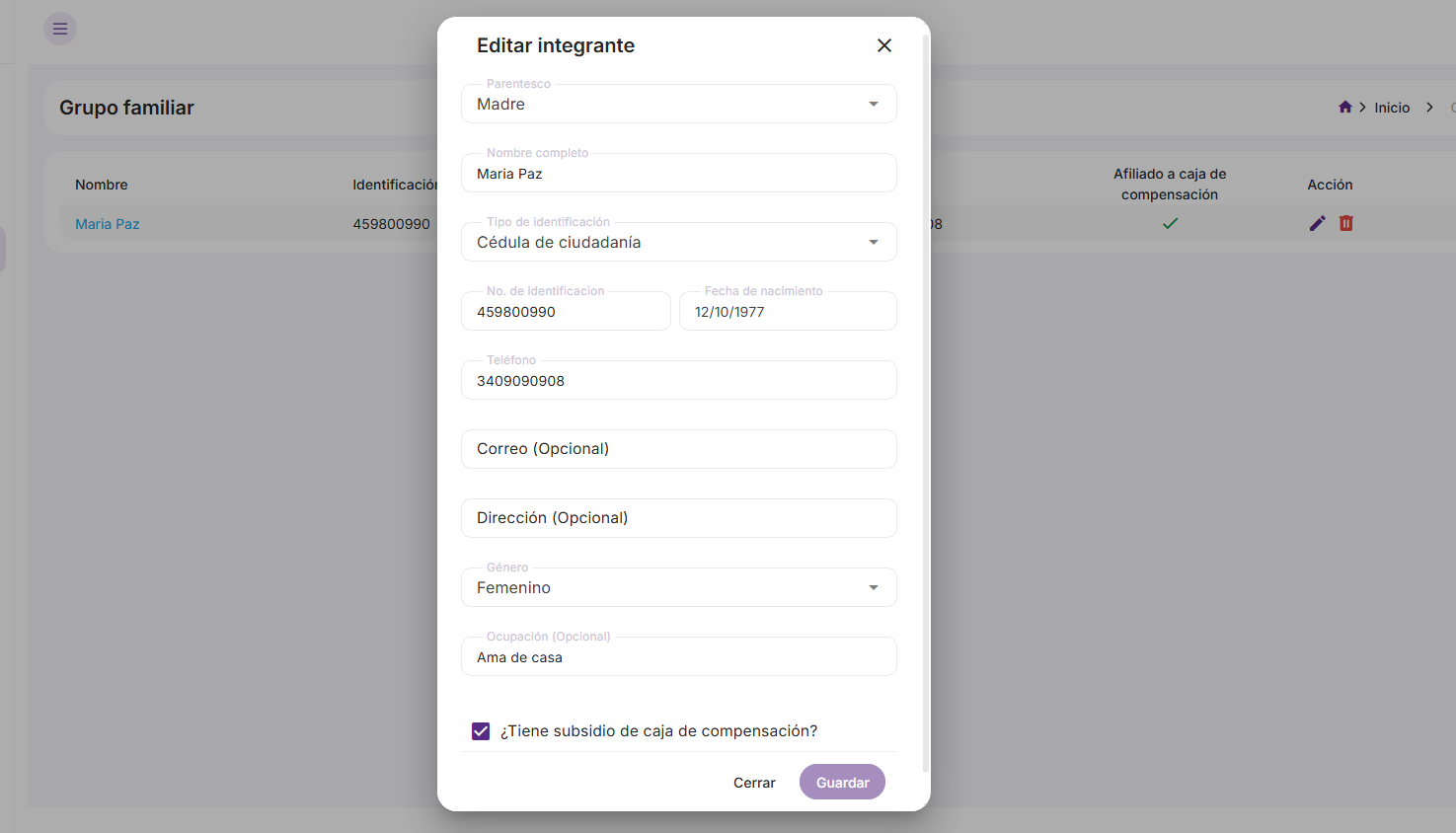Image resolution: width=1456 pixels, height=833 pixels.
Task: Click the Teléfono field
Action: point(679,380)
